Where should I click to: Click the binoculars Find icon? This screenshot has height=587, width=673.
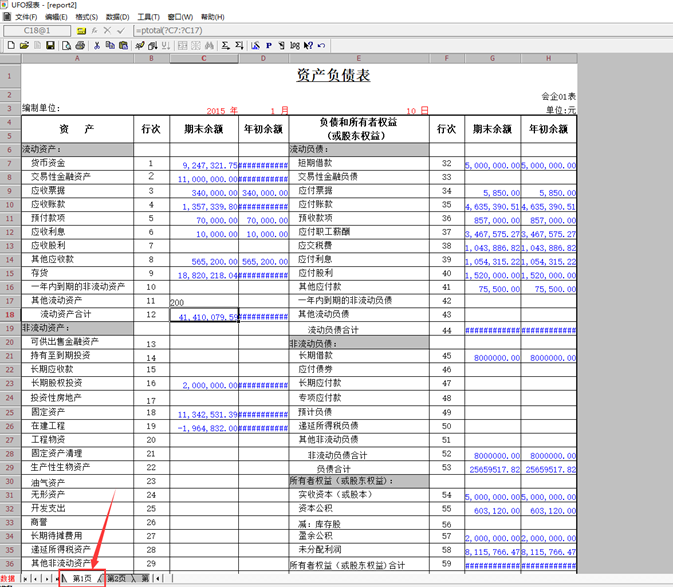tap(209, 45)
